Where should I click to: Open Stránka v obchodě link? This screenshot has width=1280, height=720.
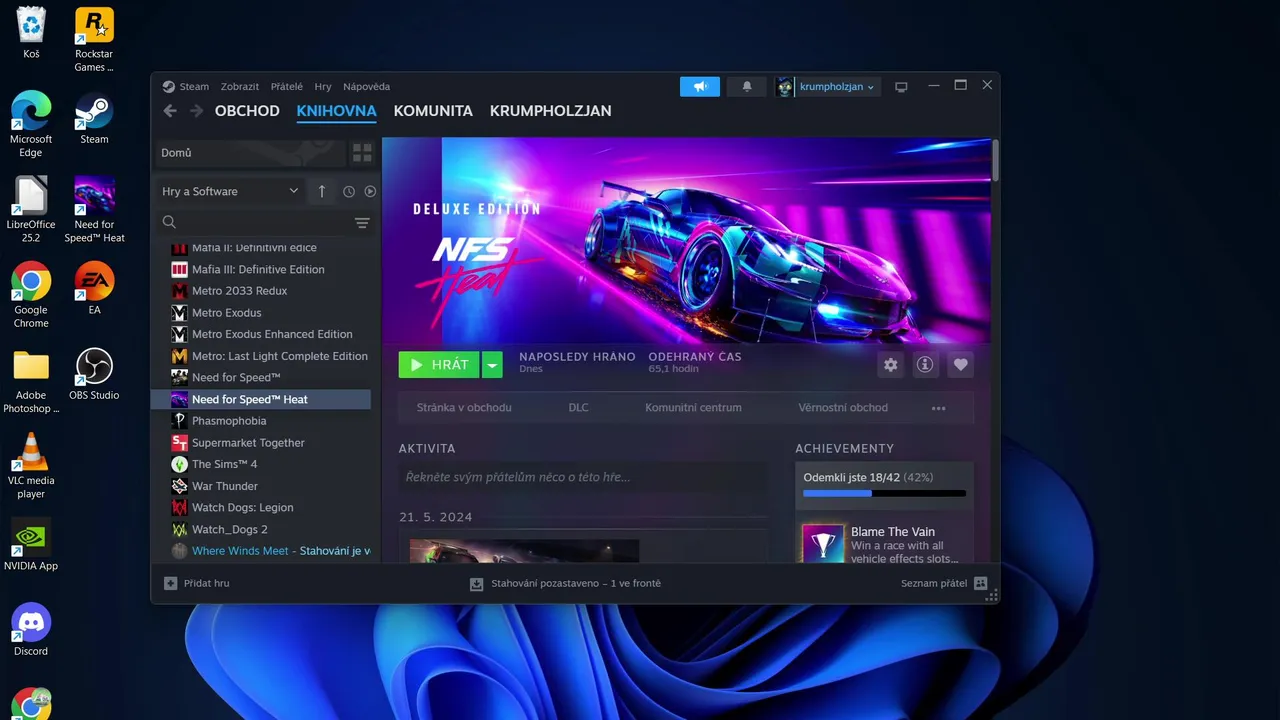[x=464, y=408]
